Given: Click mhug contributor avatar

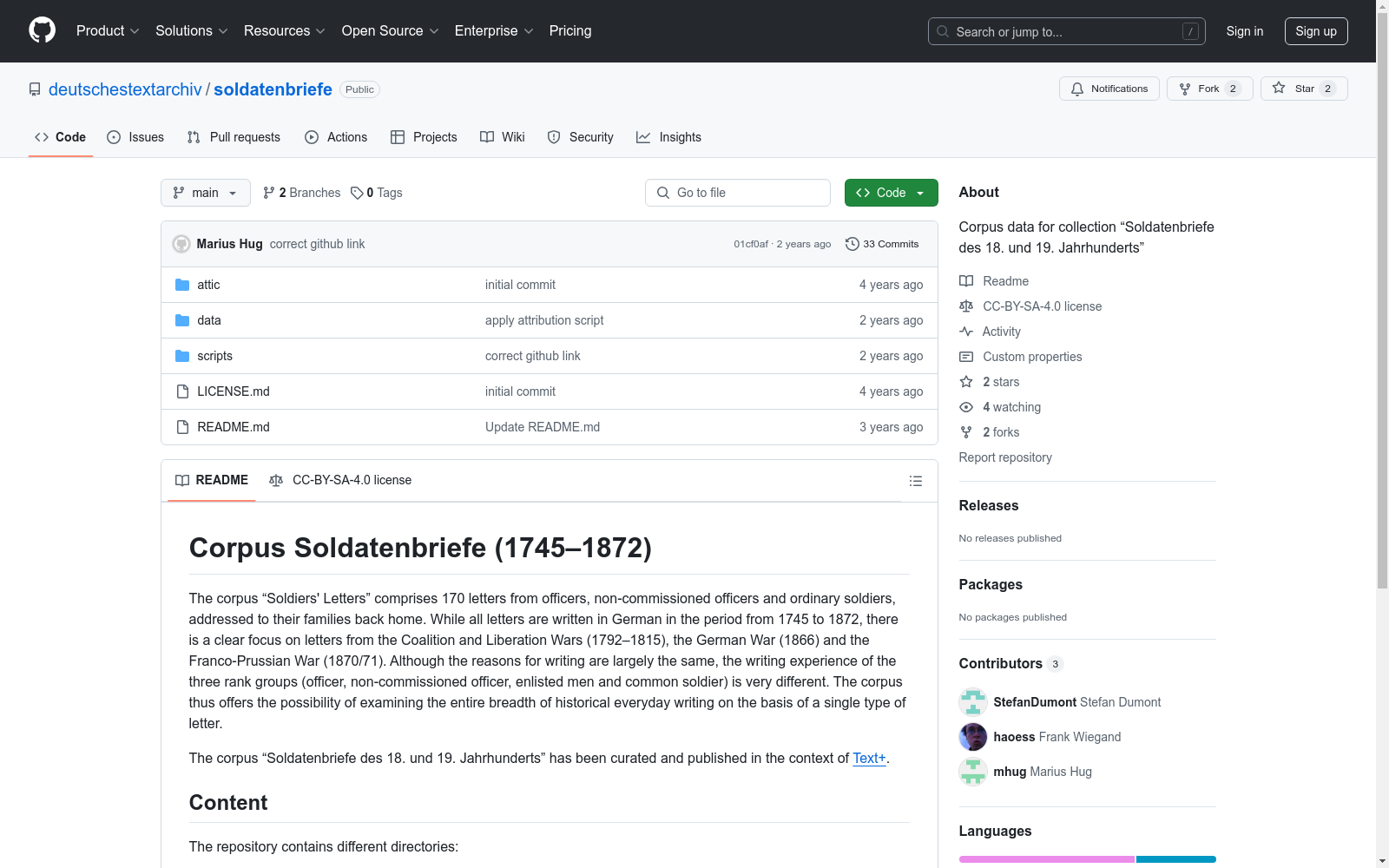Looking at the screenshot, I should (973, 772).
